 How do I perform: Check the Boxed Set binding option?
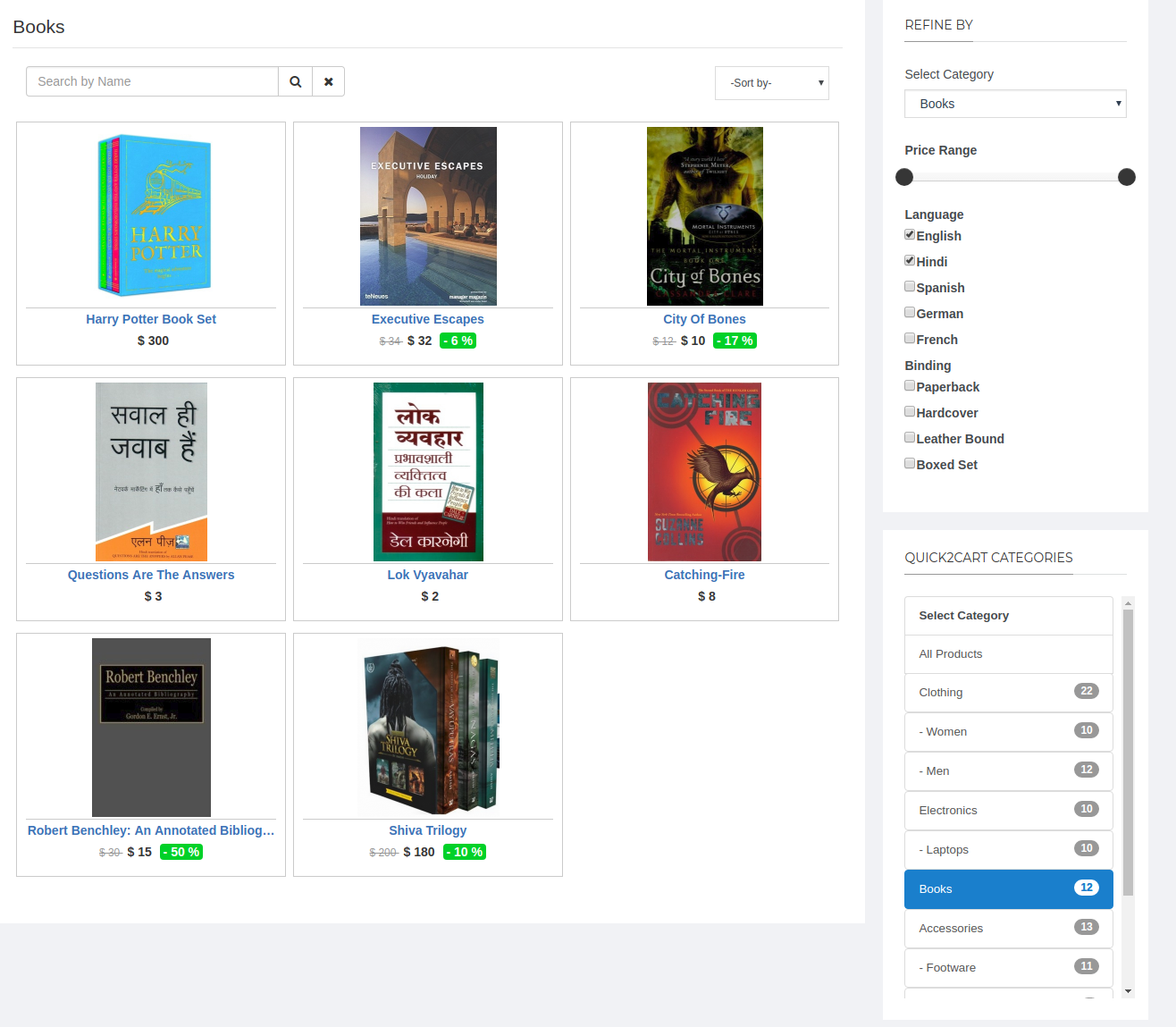click(910, 464)
